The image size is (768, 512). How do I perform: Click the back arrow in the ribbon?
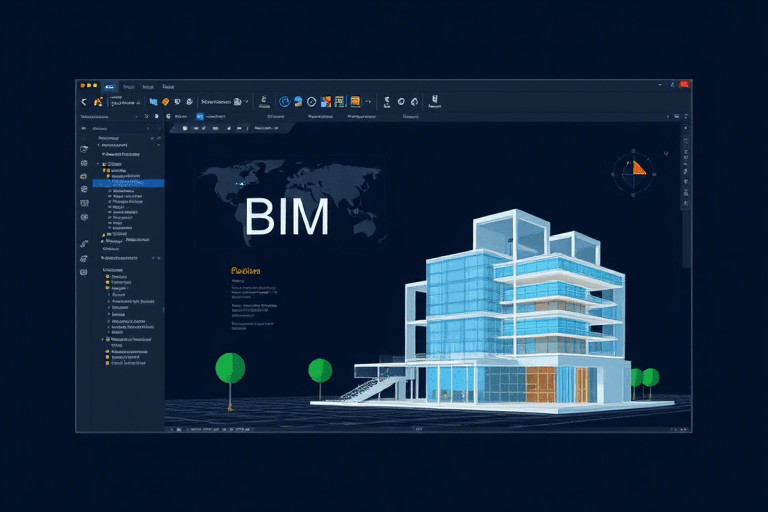[84, 102]
